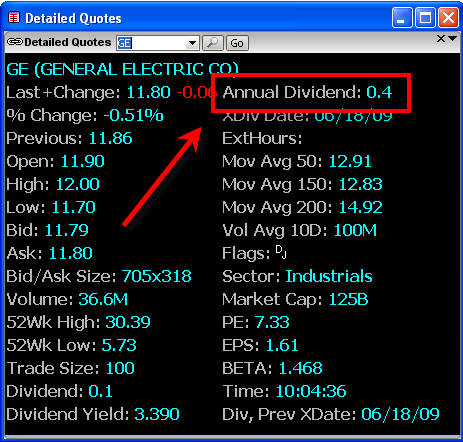Close the Detailed Quotes window
Screen dimensions: 463x442
(448, 18)
